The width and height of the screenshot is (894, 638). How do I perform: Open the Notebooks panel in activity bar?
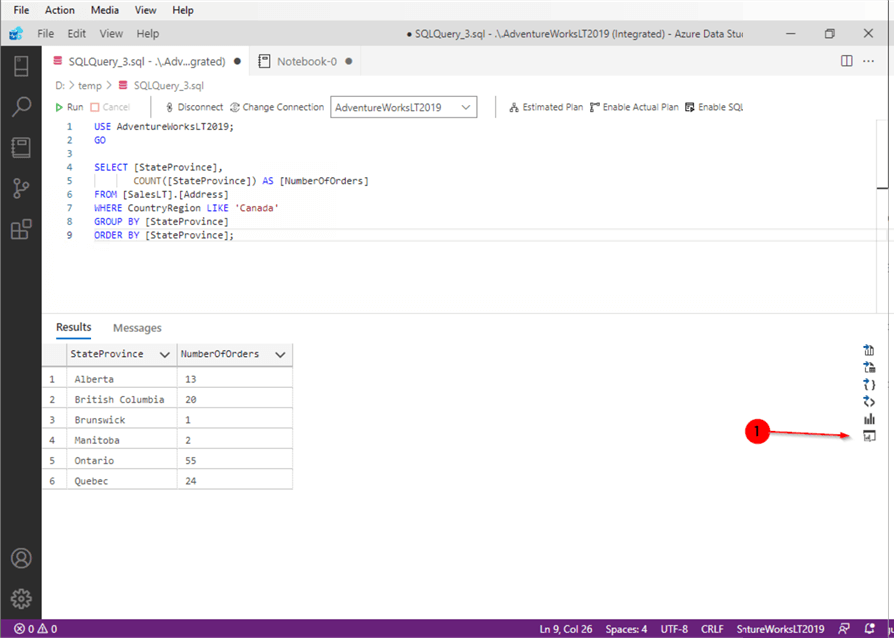[x=20, y=148]
